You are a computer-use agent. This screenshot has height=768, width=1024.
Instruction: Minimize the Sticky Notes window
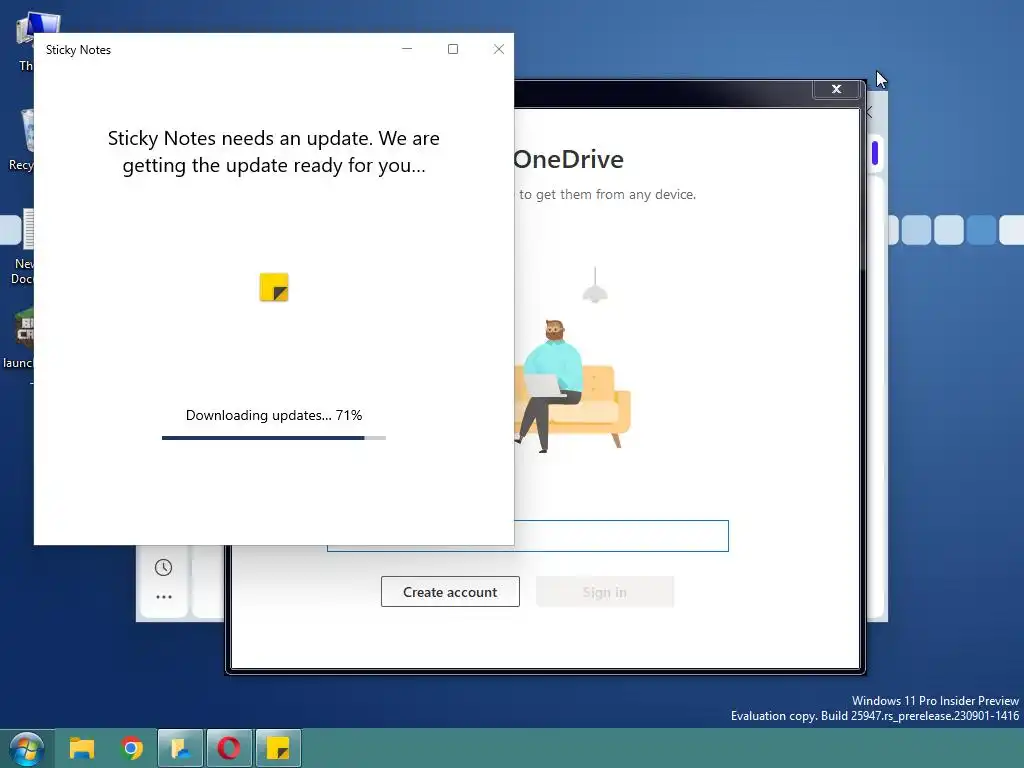coord(407,49)
